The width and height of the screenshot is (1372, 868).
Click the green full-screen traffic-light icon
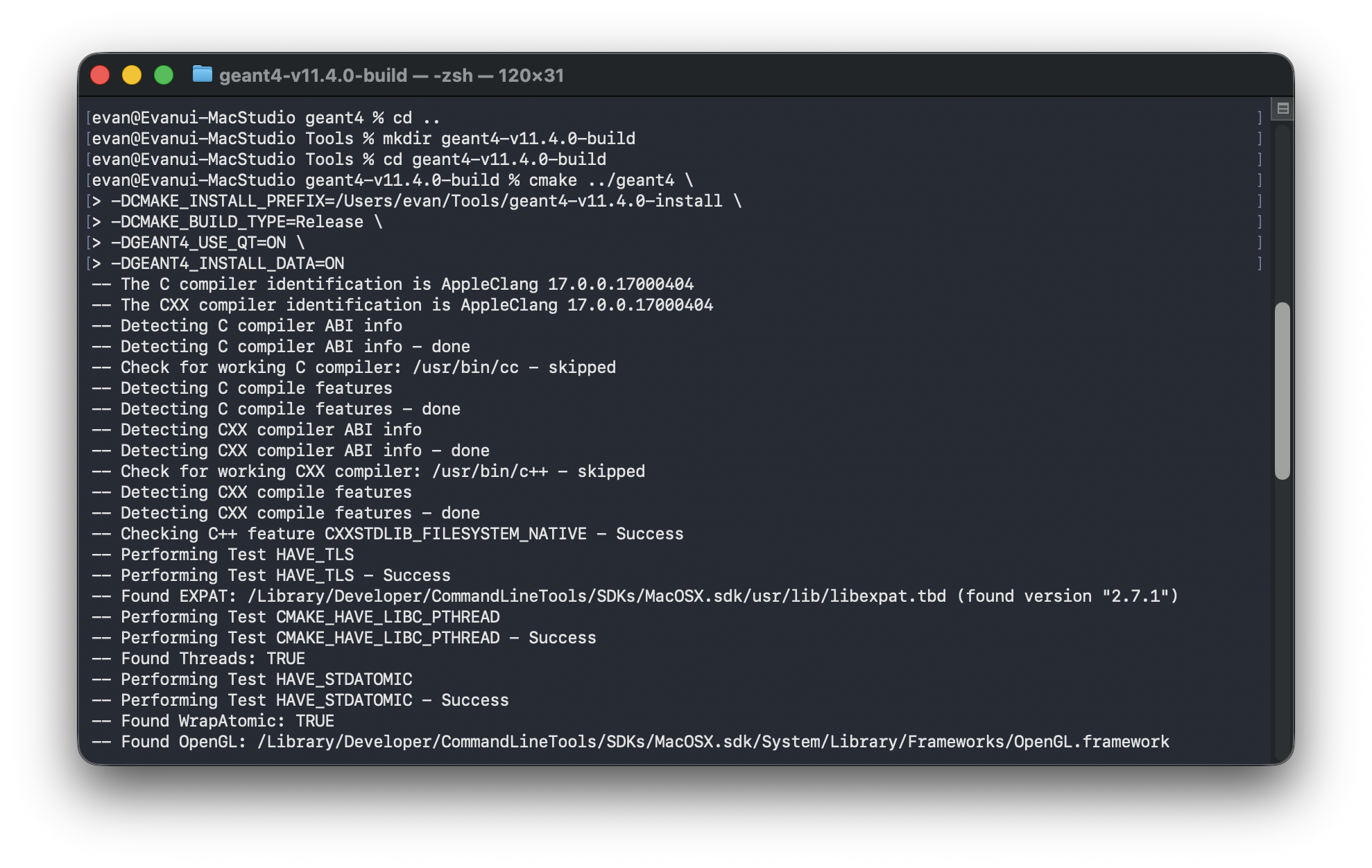164,74
